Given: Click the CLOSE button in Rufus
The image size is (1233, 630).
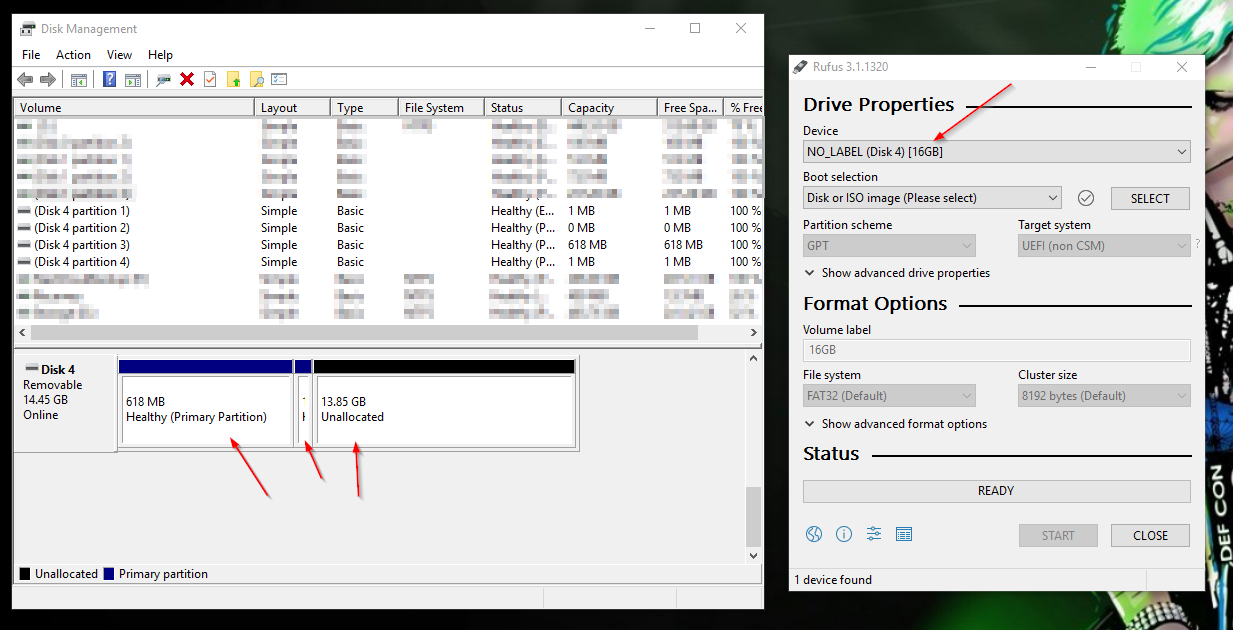Looking at the screenshot, I should point(1150,535).
